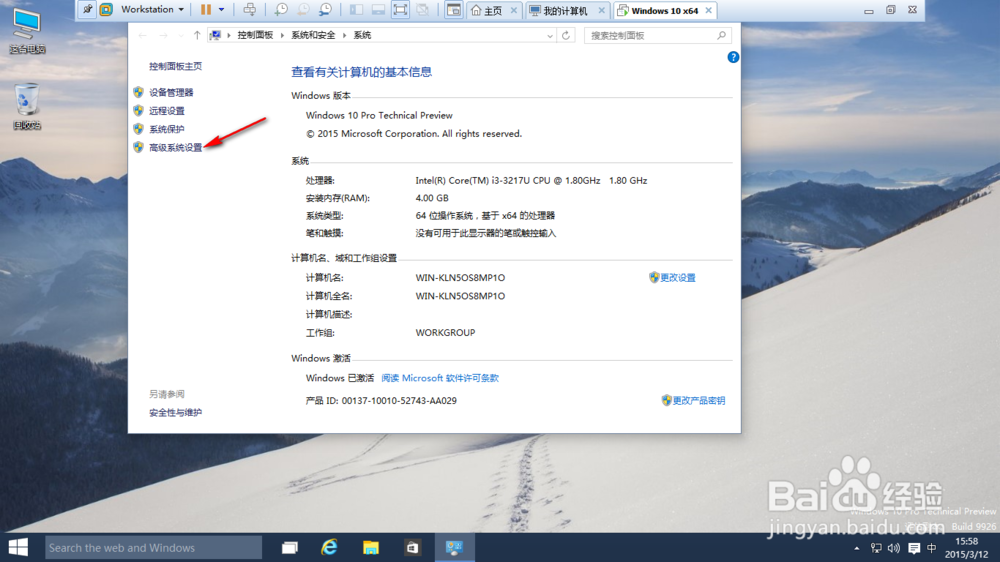Screen dimensions: 1000x562
Task: Send Ctrl+Alt+Del to the guest
Action: (x=250, y=10)
